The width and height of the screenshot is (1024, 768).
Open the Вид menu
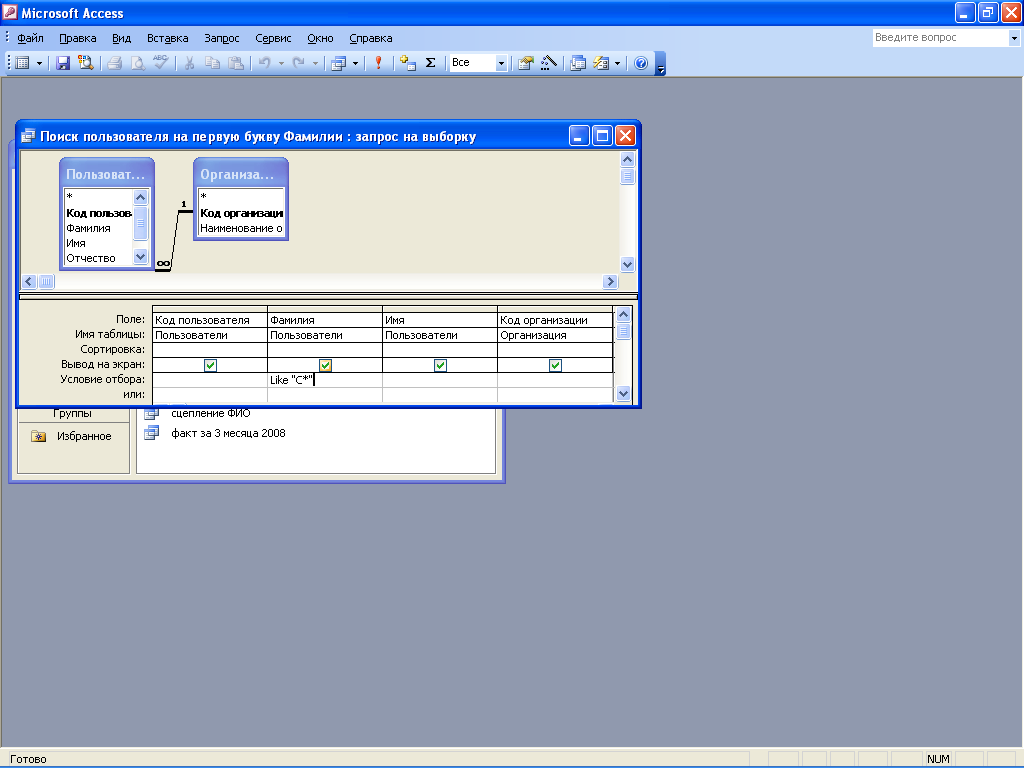pyautogui.click(x=121, y=38)
